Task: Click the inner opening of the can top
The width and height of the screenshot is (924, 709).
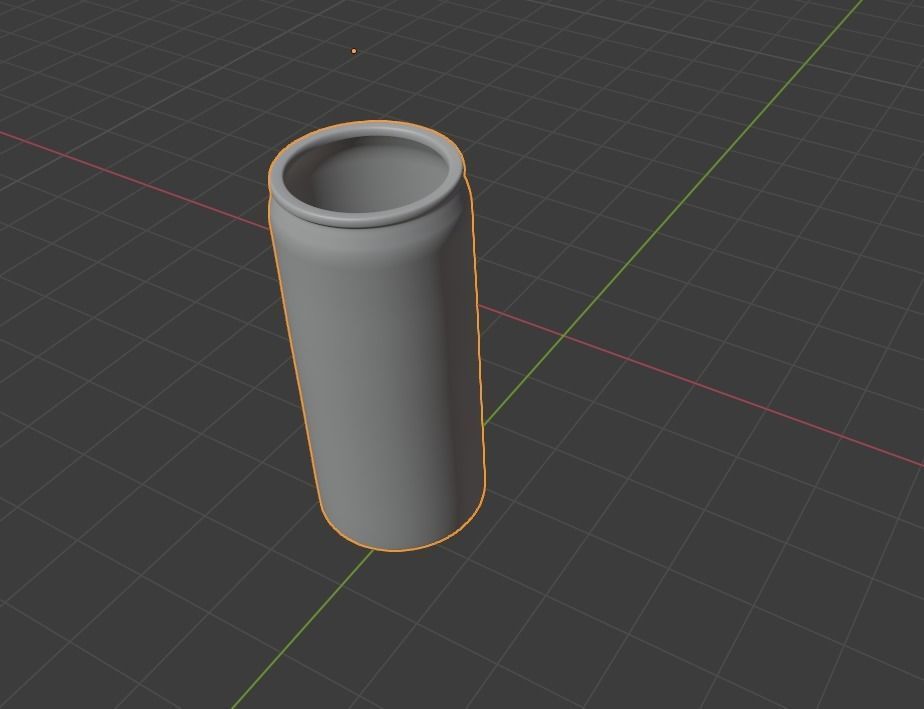Action: [365, 174]
